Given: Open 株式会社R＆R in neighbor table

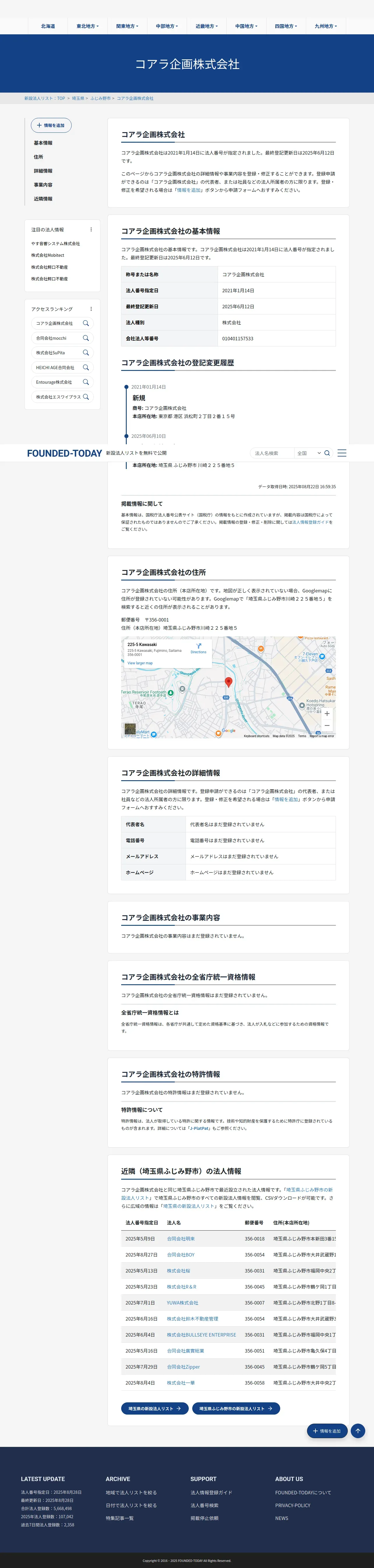Looking at the screenshot, I should coord(181,1286).
